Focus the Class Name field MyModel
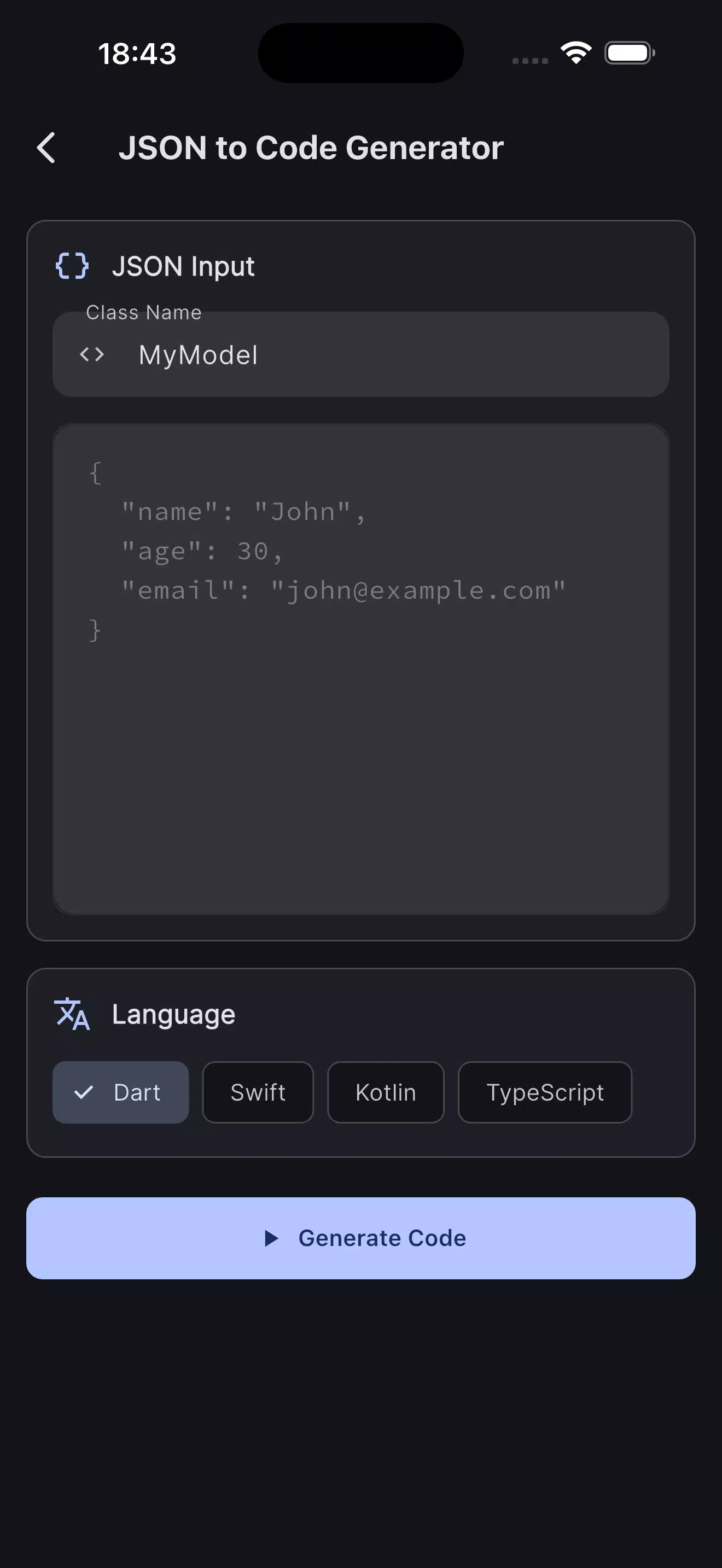This screenshot has width=722, height=1568. 361,354
